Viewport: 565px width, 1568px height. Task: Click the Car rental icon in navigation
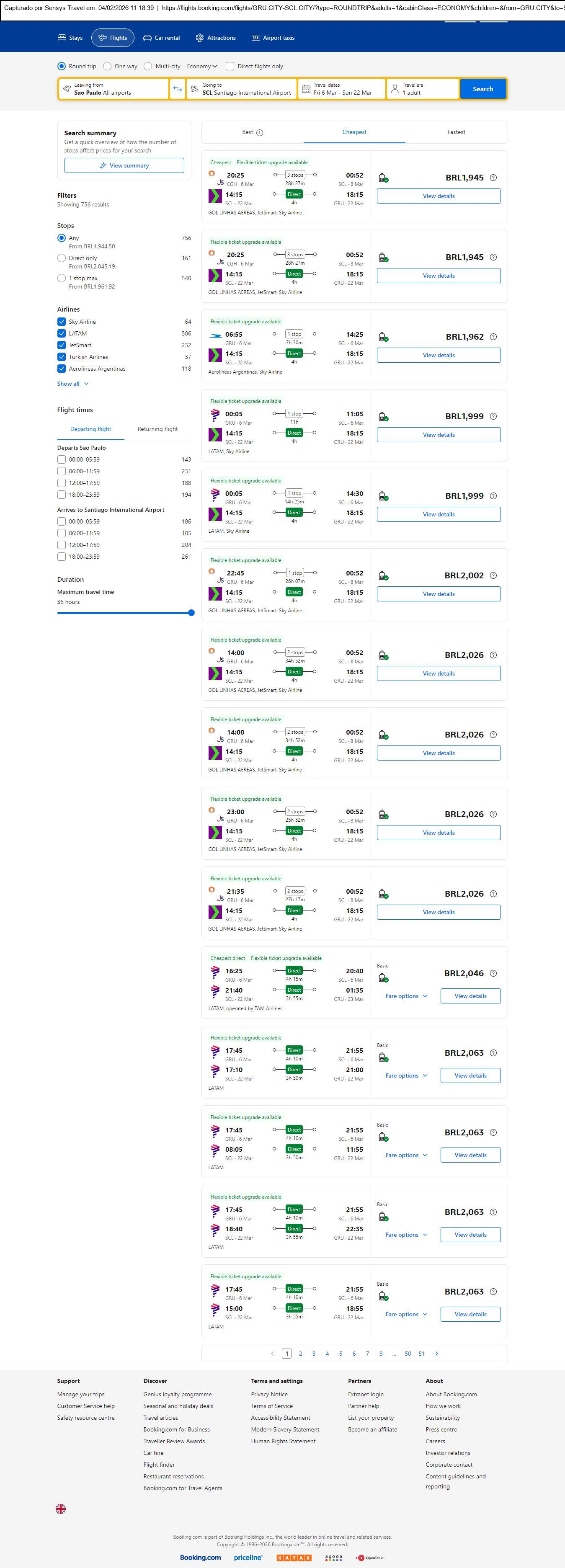tap(147, 38)
